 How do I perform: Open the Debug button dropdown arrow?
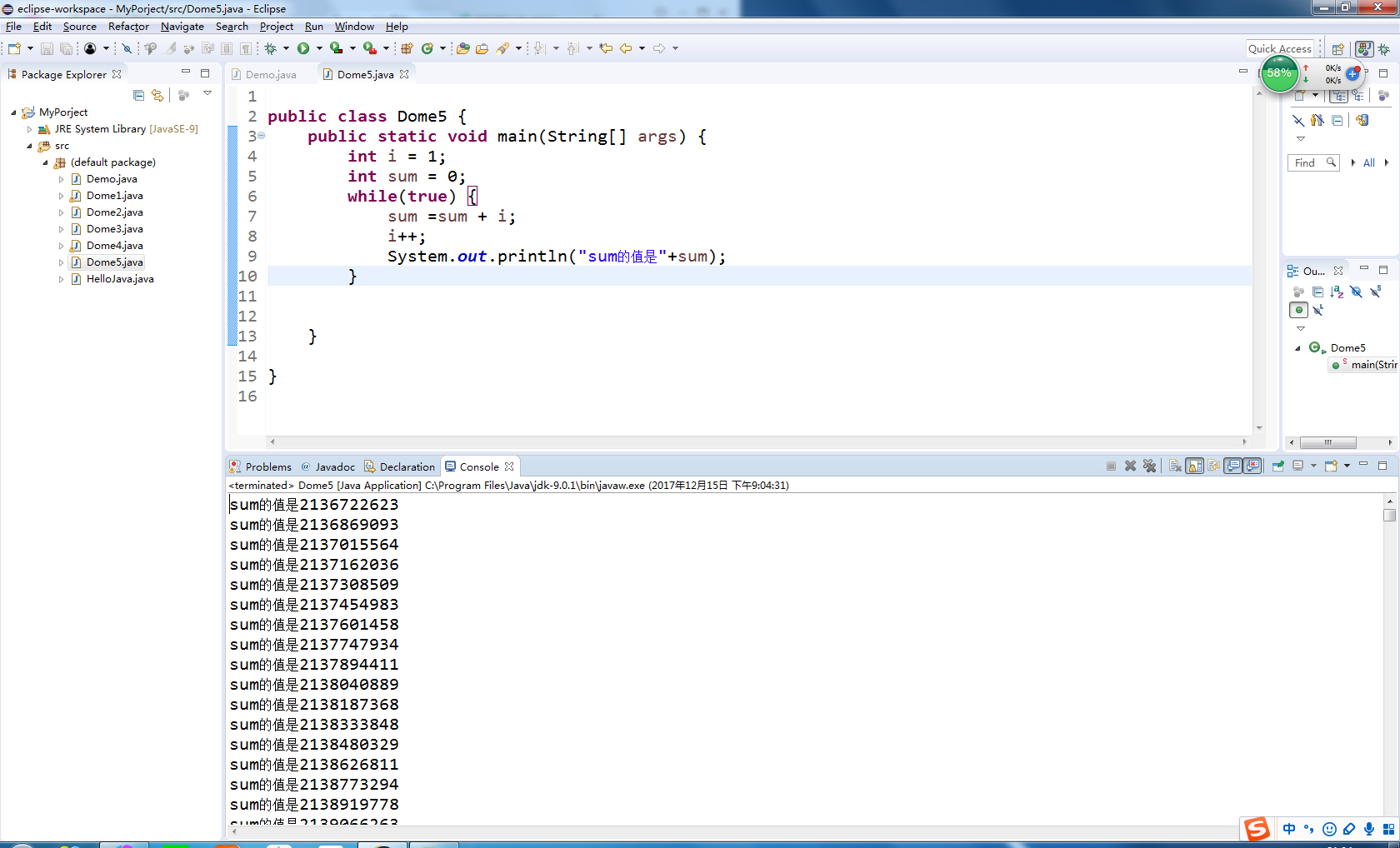(x=286, y=48)
